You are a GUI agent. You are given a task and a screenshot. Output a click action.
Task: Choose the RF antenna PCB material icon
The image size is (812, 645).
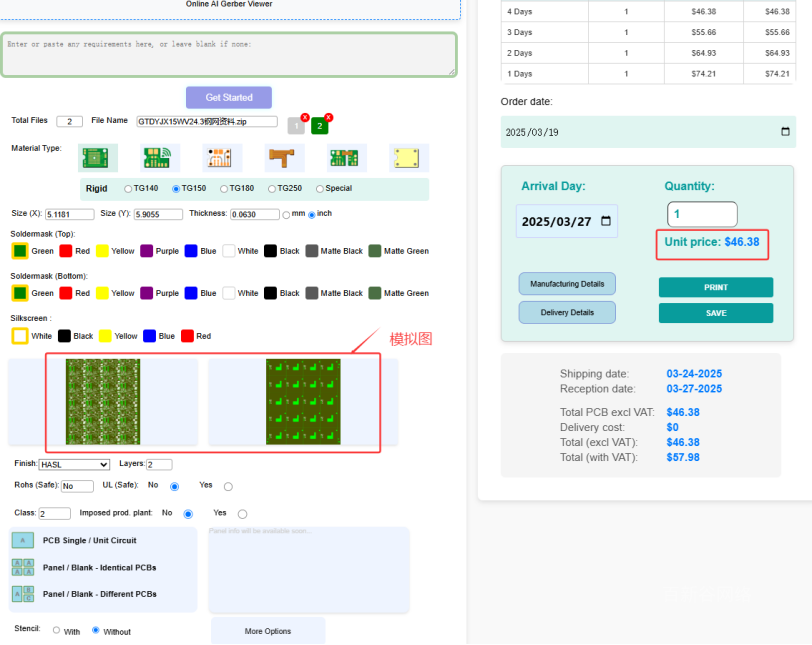point(156,158)
